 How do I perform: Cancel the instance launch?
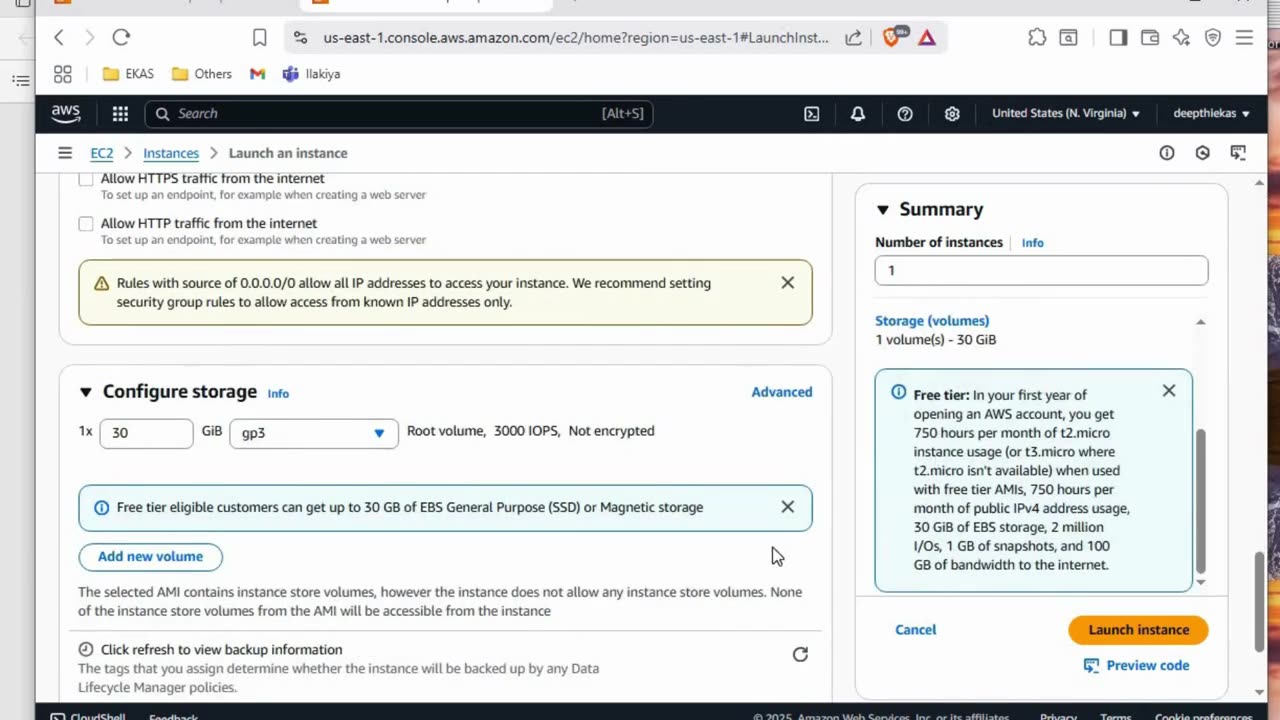(x=916, y=630)
